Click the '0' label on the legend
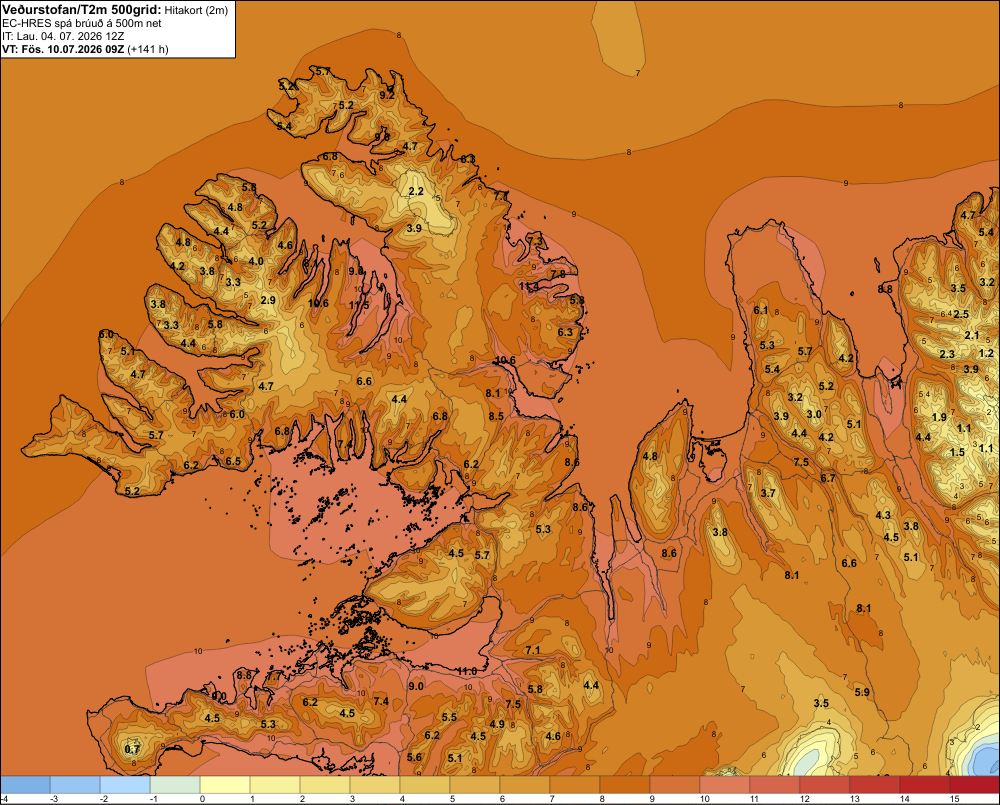1000x805 pixels. pos(202,799)
